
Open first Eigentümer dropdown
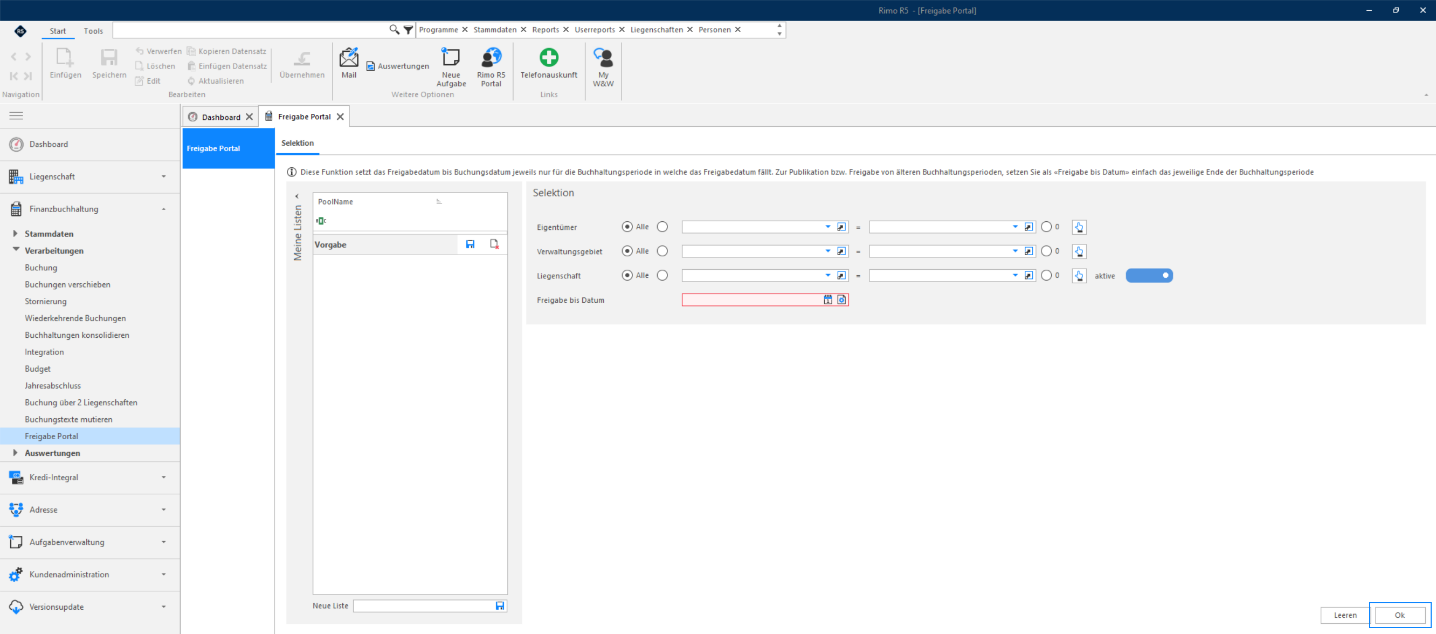(x=828, y=227)
